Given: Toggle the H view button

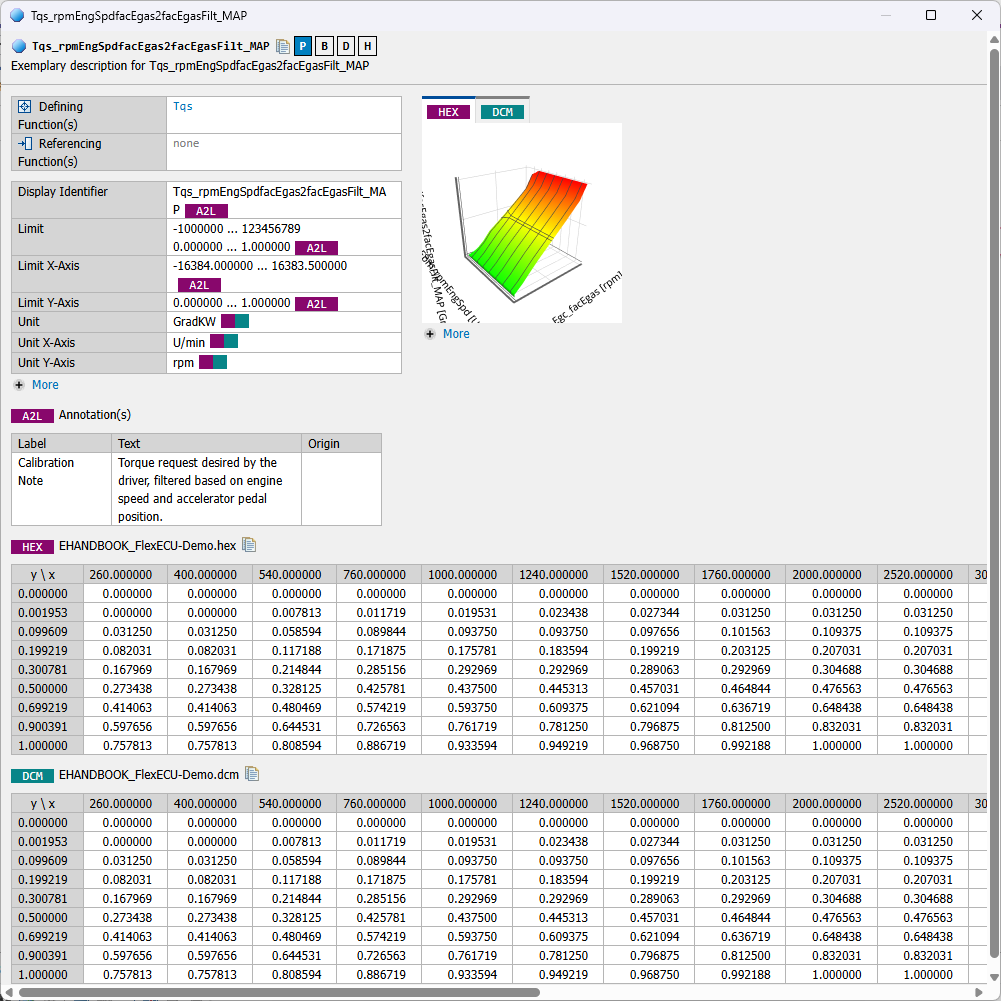Looking at the screenshot, I should click(367, 46).
